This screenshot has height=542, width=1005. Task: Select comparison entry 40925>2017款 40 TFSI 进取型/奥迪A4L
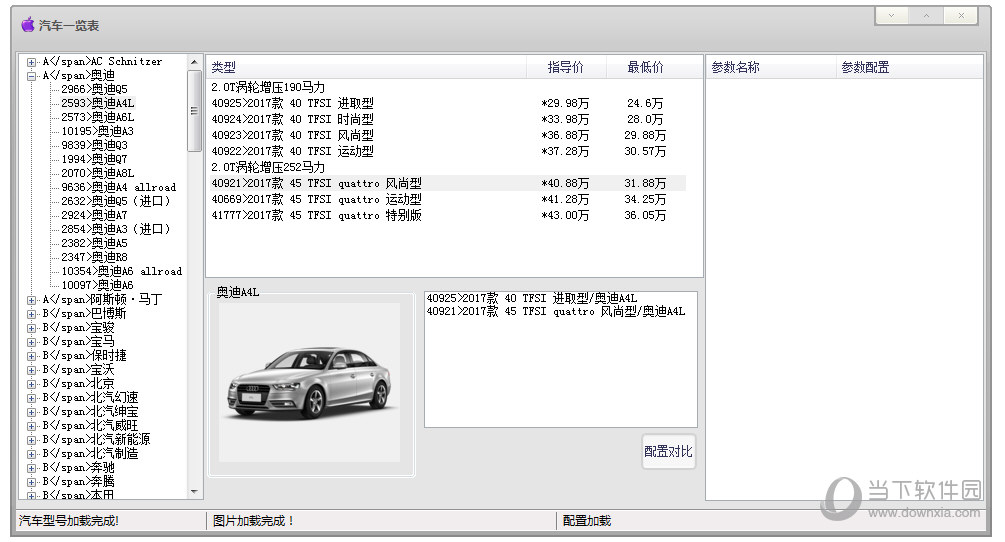pos(531,299)
